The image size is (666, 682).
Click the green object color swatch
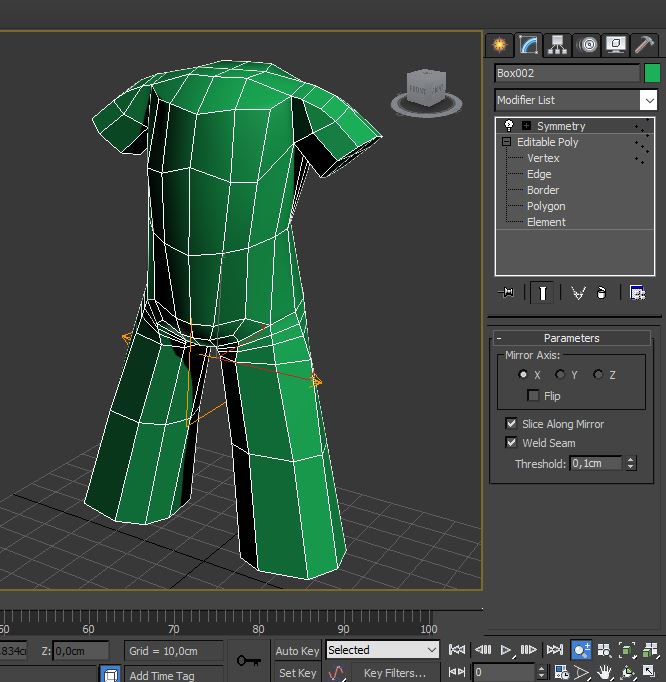coord(652,73)
